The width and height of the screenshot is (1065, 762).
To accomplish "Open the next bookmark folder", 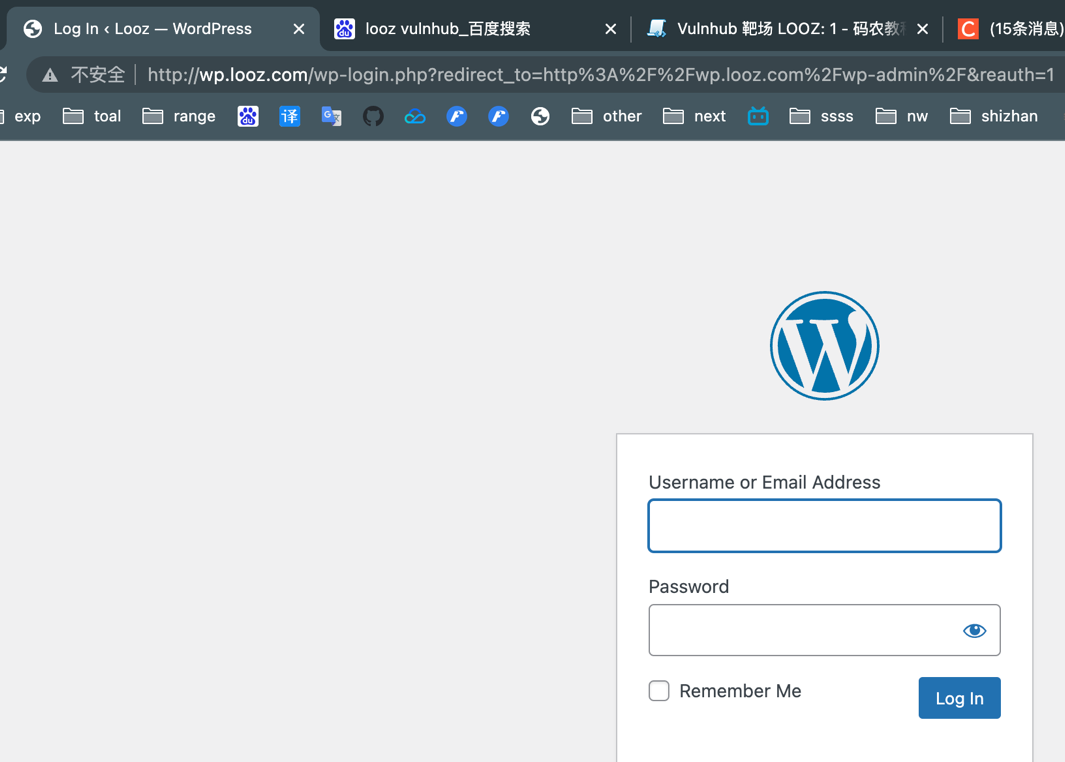I will [x=694, y=116].
